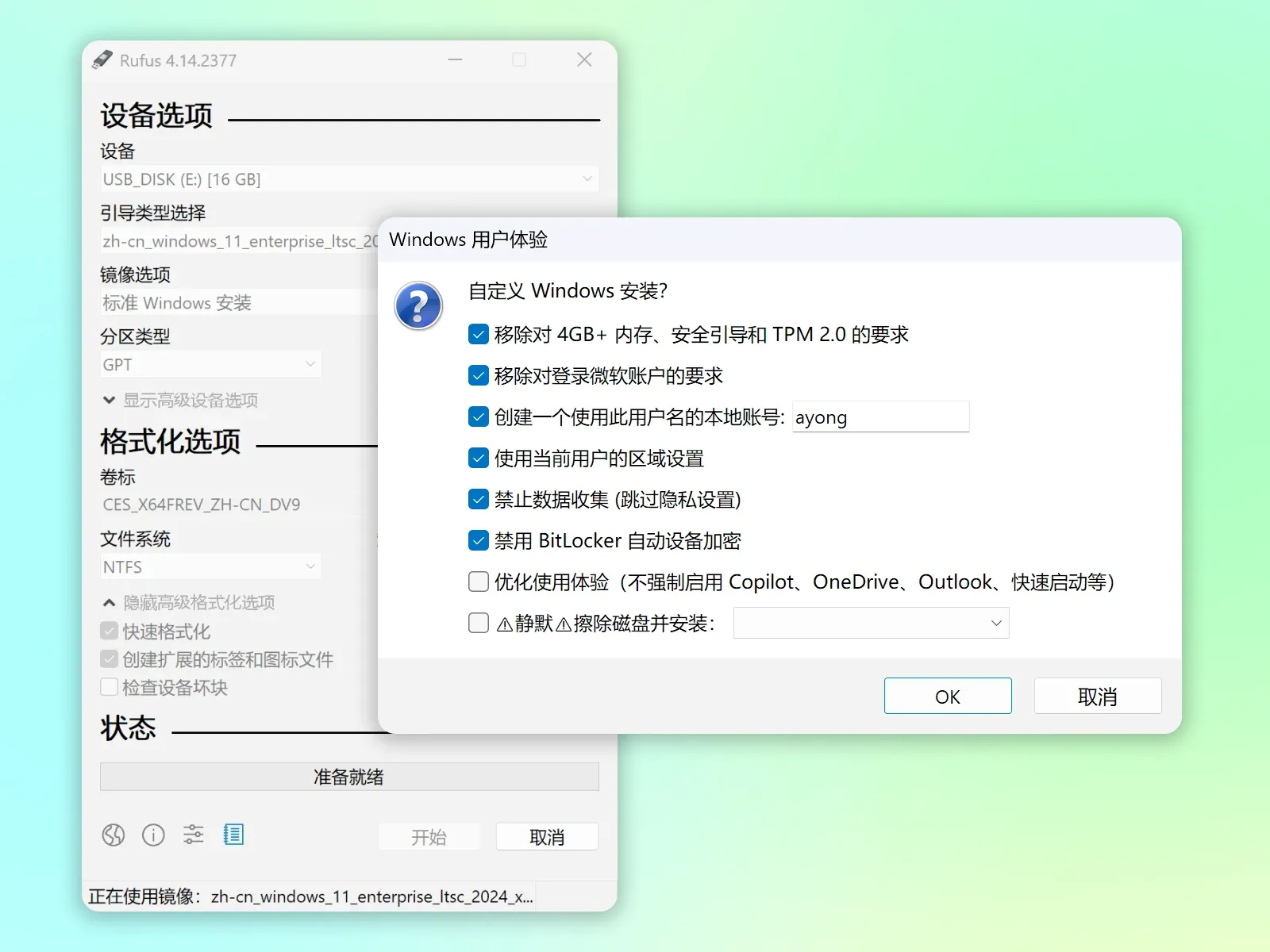Uncheck 禁用 BitLocker 自动设备加密
Viewport: 1270px width, 952px height.
[x=479, y=541]
